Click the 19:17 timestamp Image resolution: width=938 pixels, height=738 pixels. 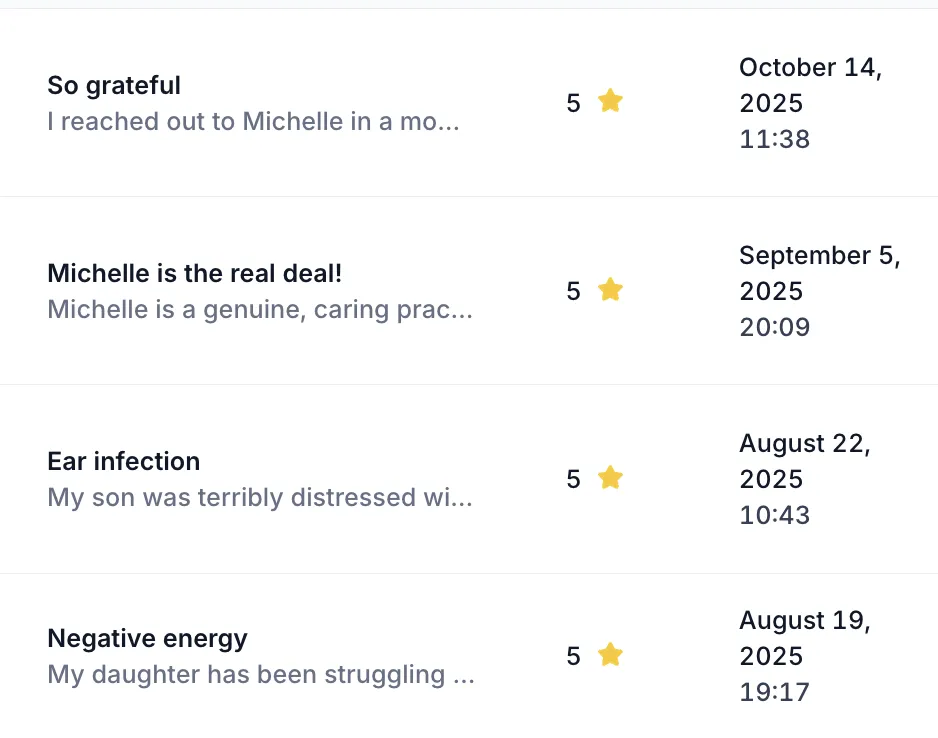[x=774, y=692]
